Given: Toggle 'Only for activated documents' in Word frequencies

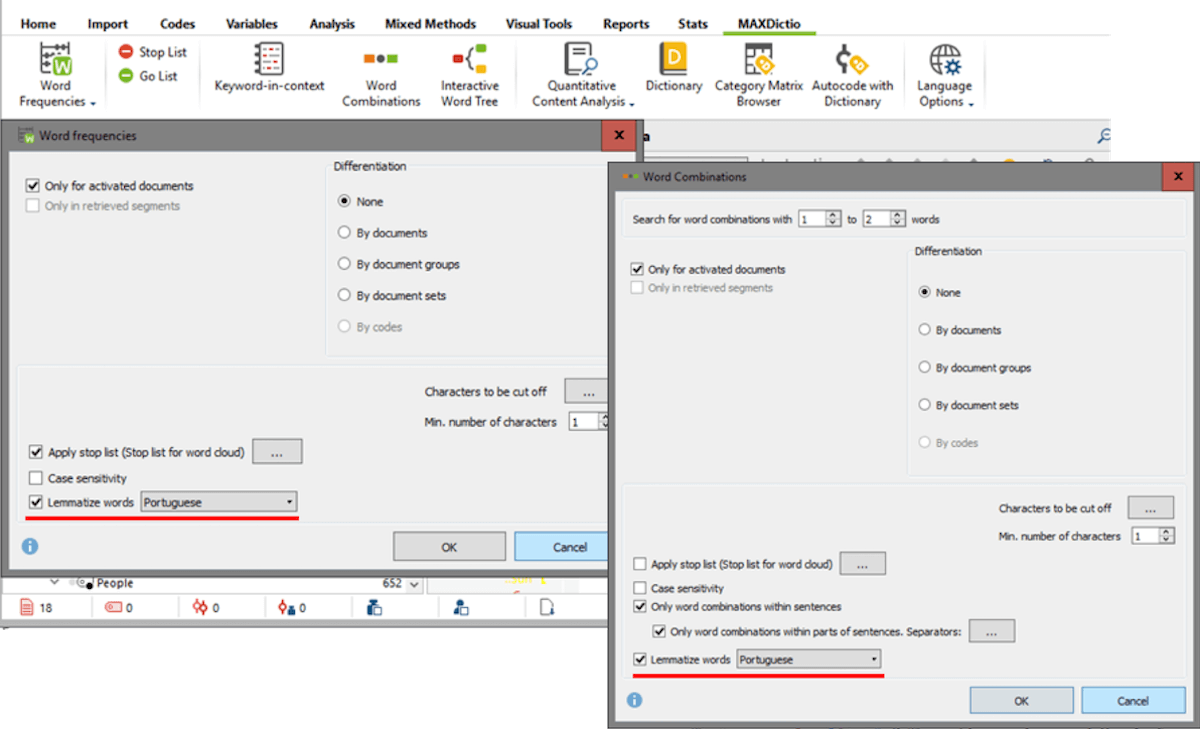Looking at the screenshot, I should [x=35, y=186].
